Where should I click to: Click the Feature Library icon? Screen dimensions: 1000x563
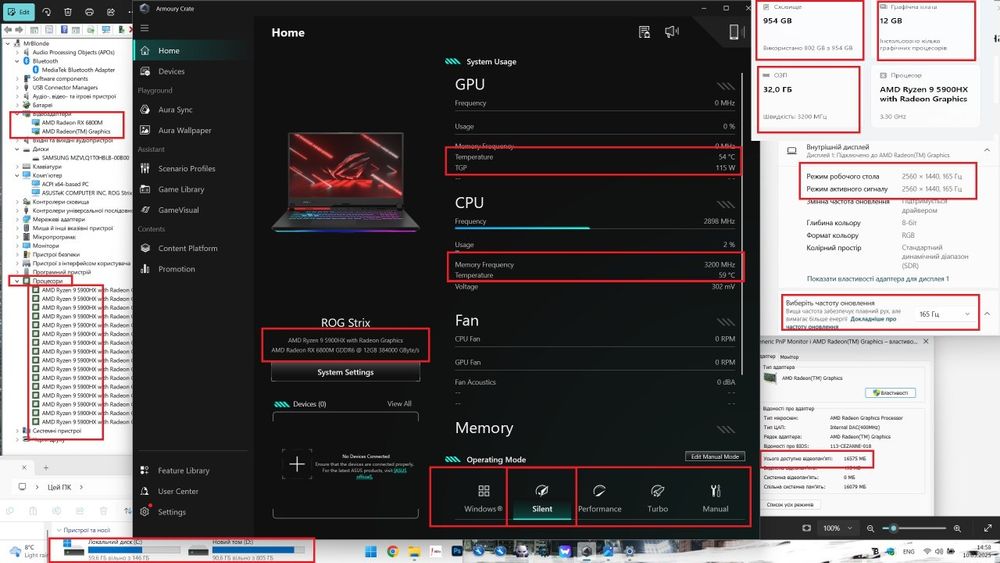145,471
